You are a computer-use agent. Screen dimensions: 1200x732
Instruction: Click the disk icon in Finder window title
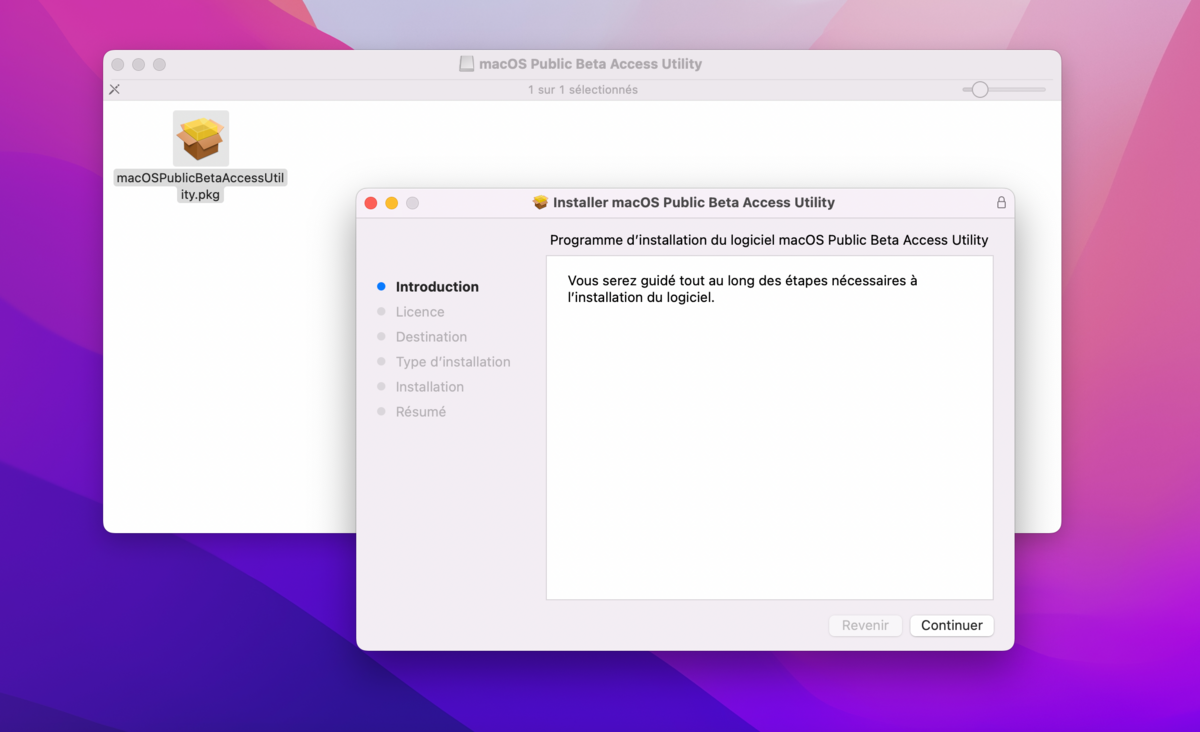point(466,64)
